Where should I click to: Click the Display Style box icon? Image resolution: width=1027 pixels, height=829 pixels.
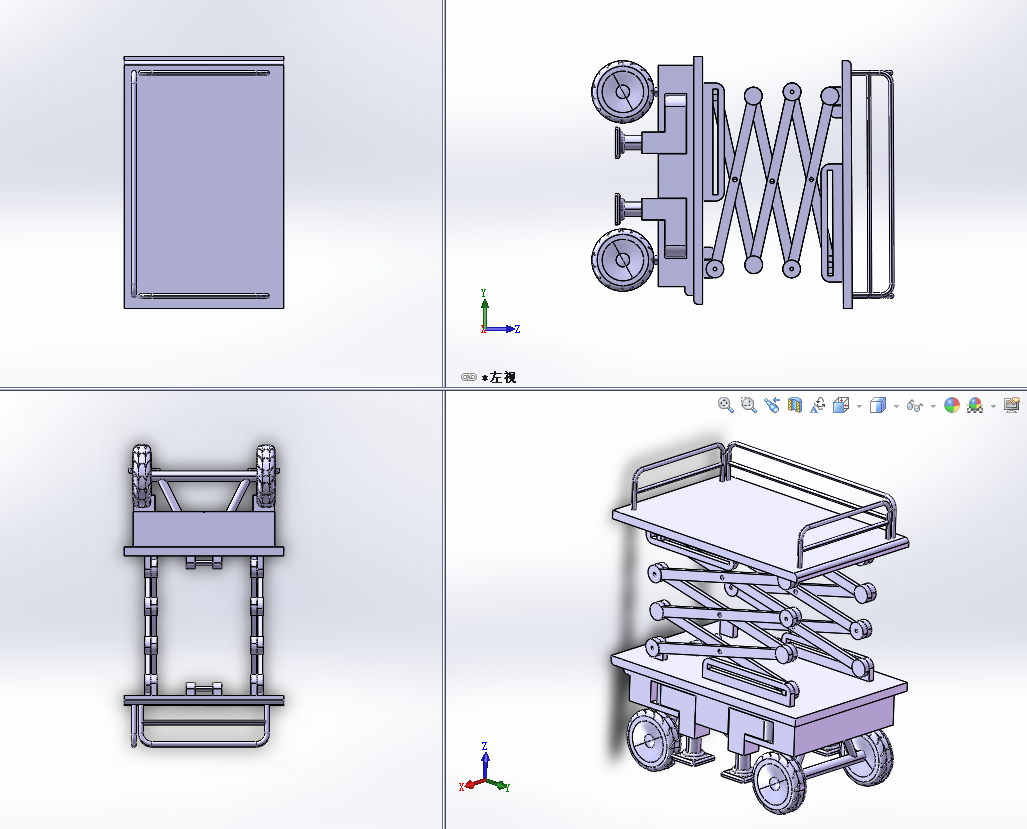pos(878,405)
